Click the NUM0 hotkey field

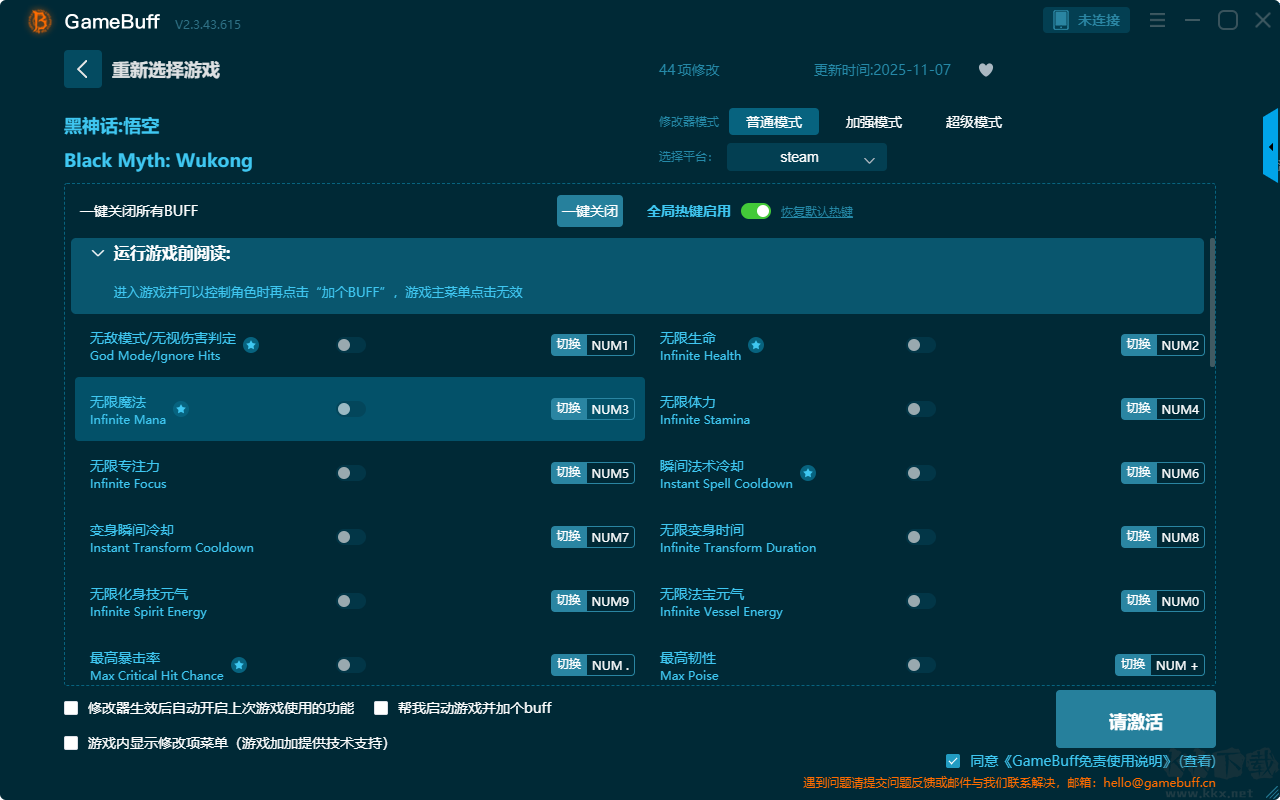1180,601
